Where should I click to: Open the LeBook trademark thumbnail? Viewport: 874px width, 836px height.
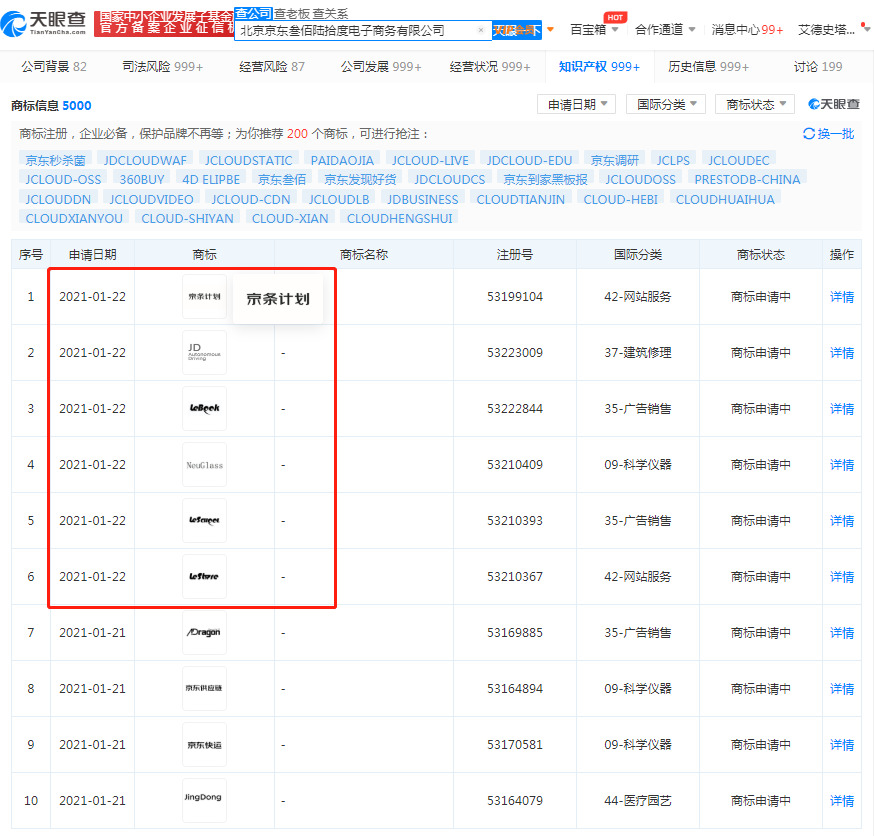click(205, 409)
